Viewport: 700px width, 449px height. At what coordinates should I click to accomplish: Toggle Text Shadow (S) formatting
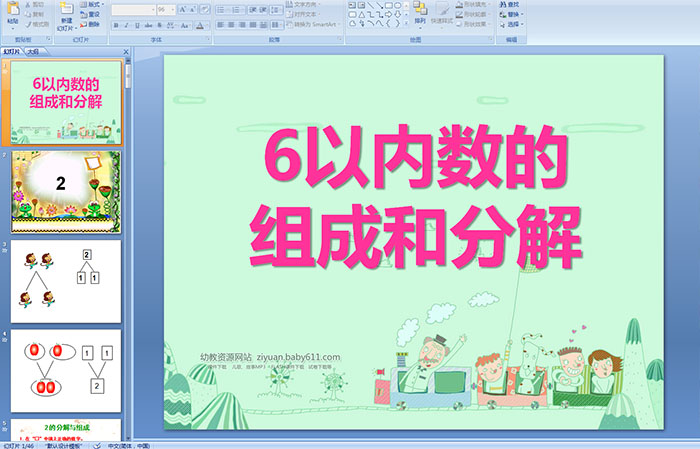[159, 25]
